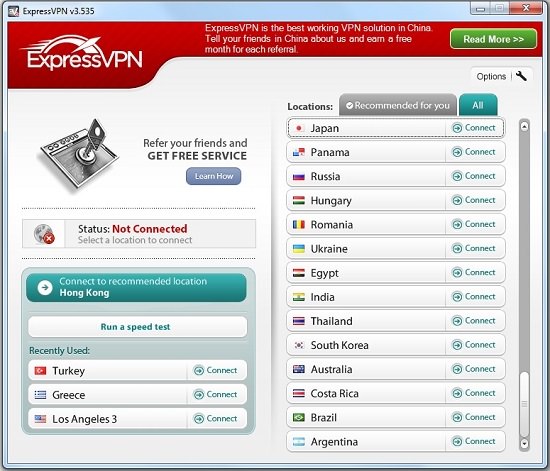Connect to Thailand
Screen dimensions: 550x471
coord(474,321)
